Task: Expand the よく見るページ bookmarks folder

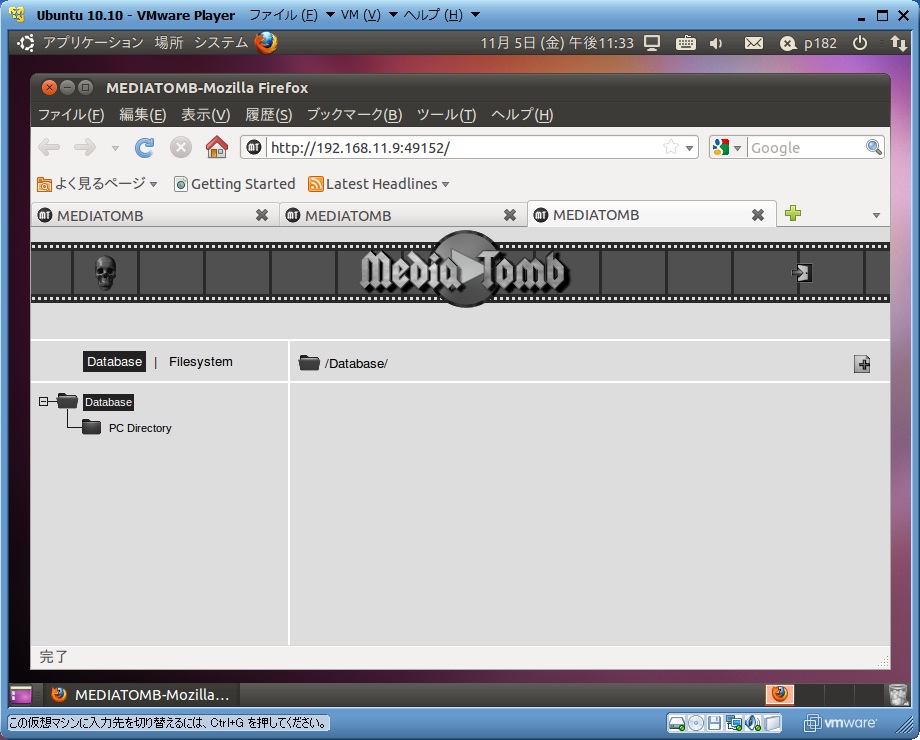Action: [x=97, y=184]
